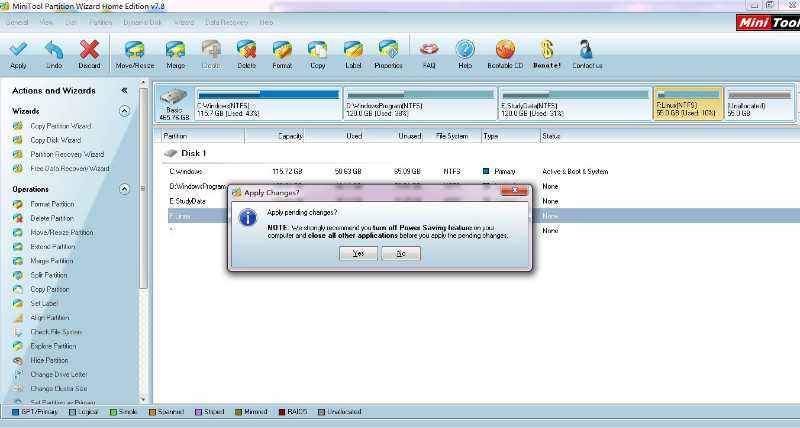Choose Move/Resize Partition in Operations list

[x=62, y=232]
